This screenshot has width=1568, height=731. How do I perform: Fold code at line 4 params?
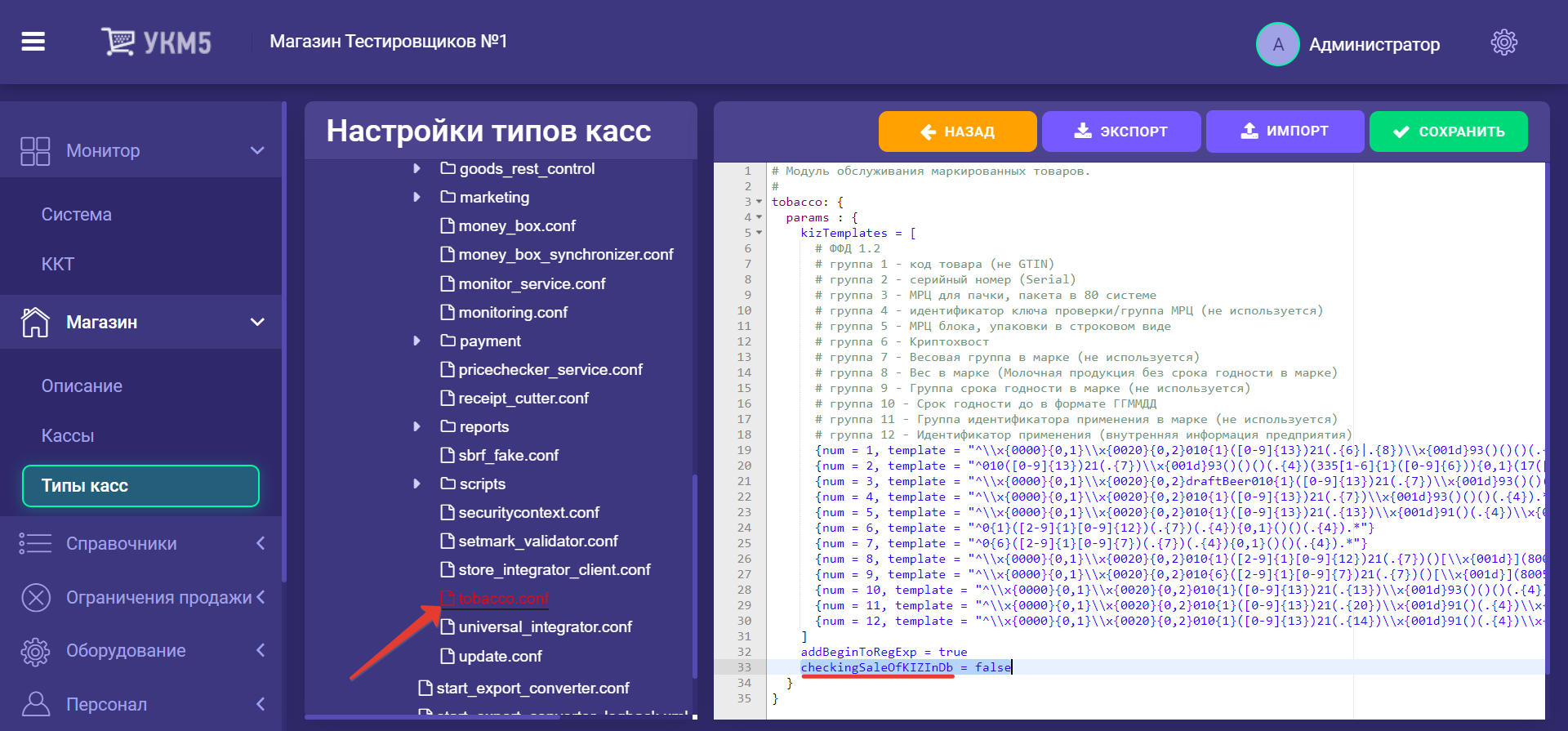759,217
